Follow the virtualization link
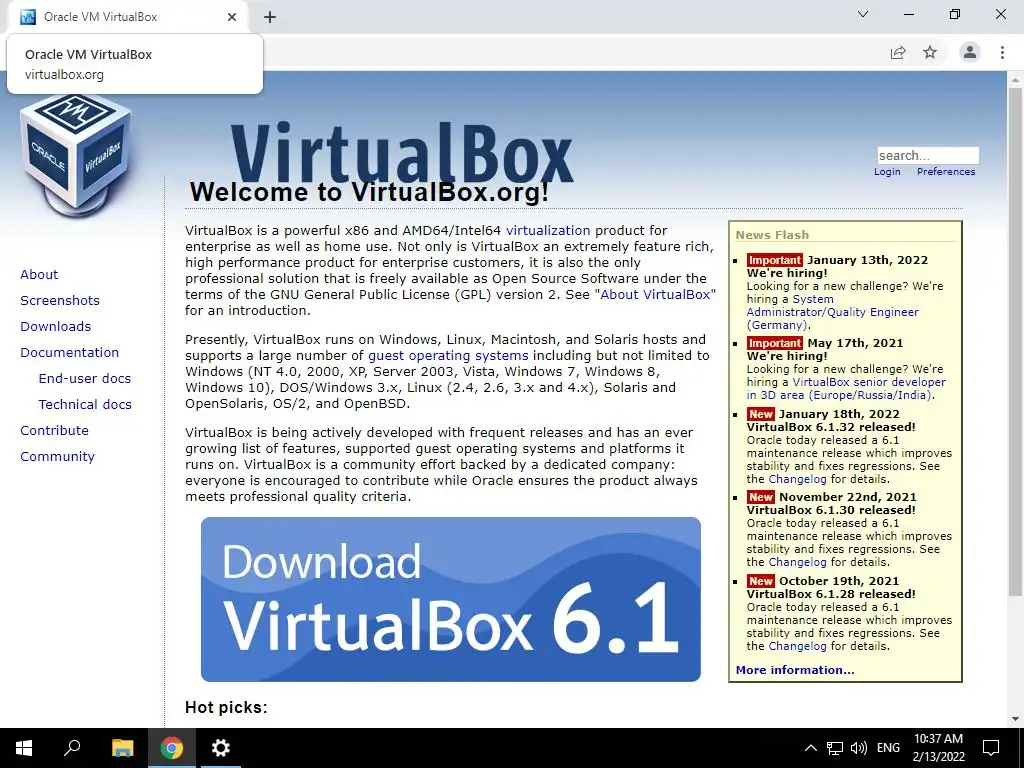1024x768 pixels. point(548,231)
